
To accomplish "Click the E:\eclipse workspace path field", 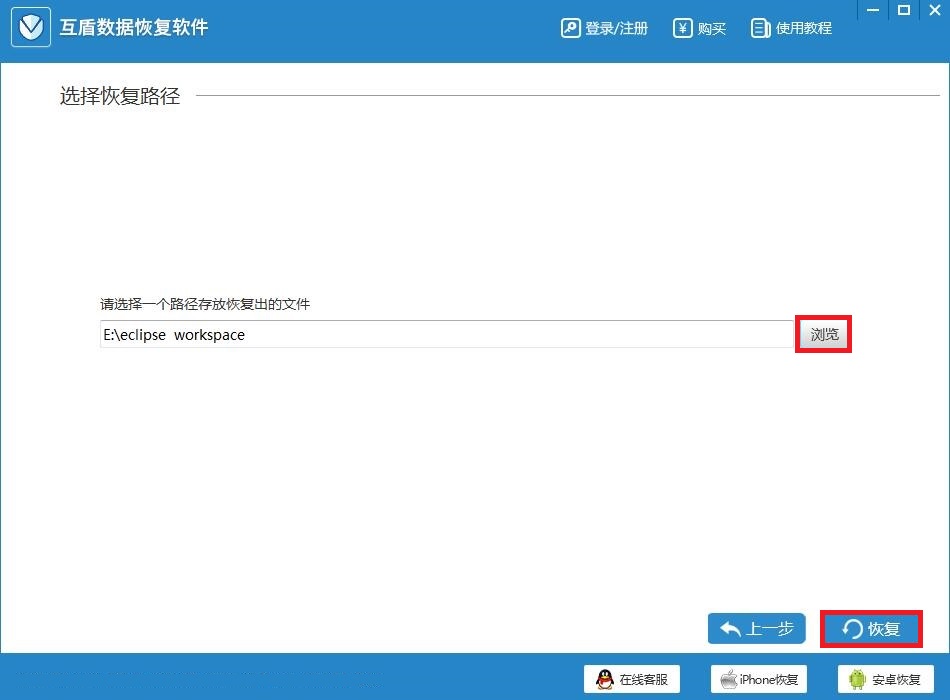I will tap(400, 335).
